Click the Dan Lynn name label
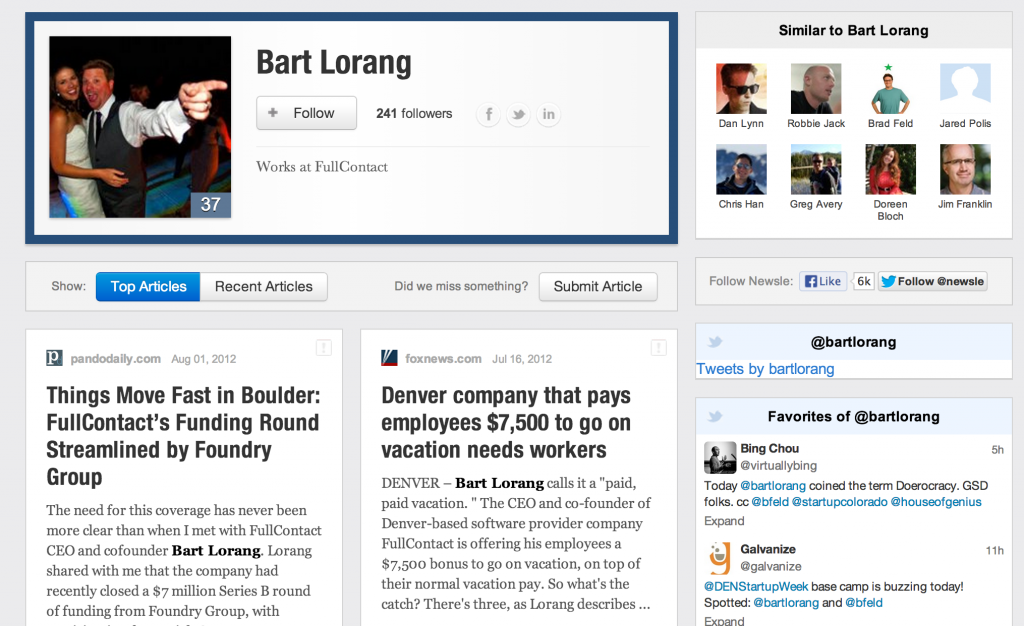Viewport: 1024px width, 626px height. point(741,123)
